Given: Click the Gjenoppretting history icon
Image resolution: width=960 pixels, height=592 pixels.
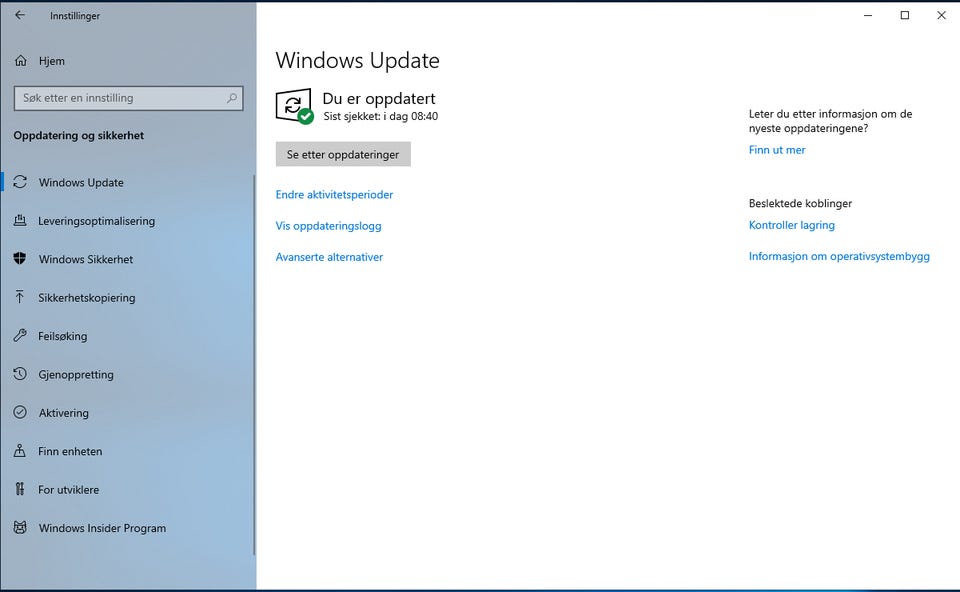Looking at the screenshot, I should pyautogui.click(x=20, y=373).
